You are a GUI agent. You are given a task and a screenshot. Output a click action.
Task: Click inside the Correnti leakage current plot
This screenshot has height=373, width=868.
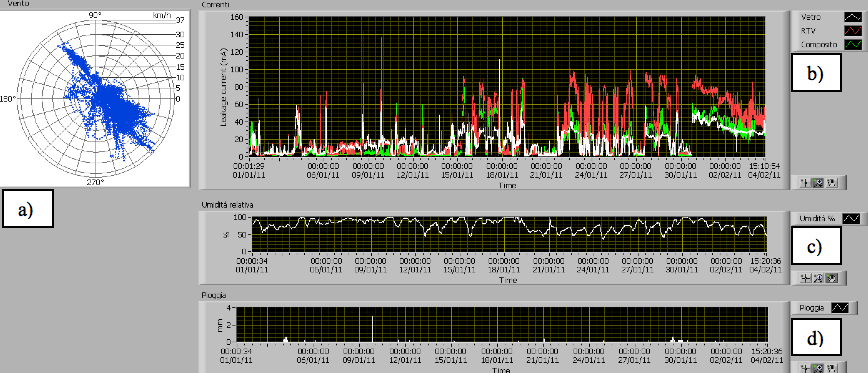coord(507,87)
